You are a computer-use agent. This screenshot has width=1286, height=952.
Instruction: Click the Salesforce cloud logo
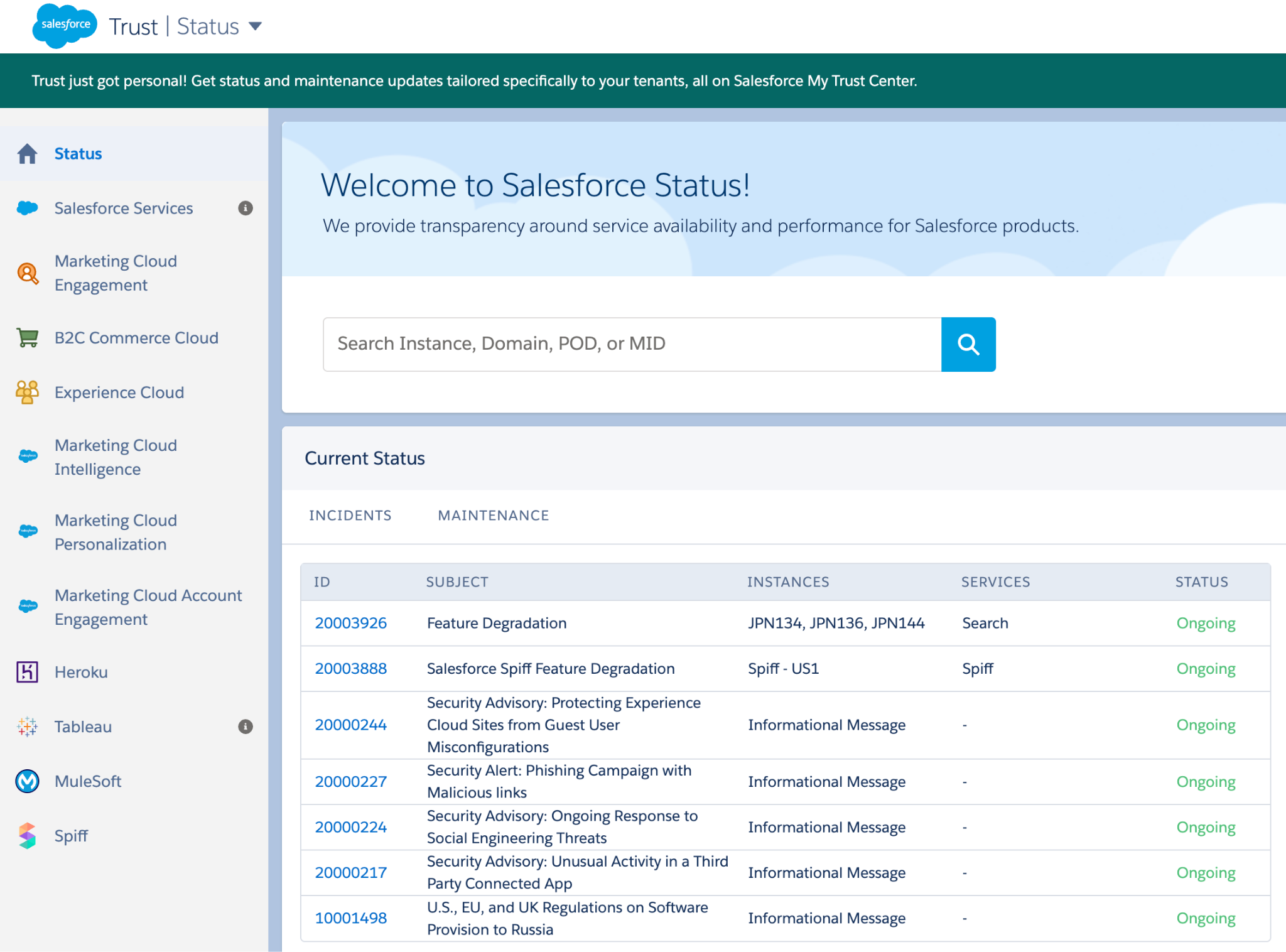tap(65, 25)
